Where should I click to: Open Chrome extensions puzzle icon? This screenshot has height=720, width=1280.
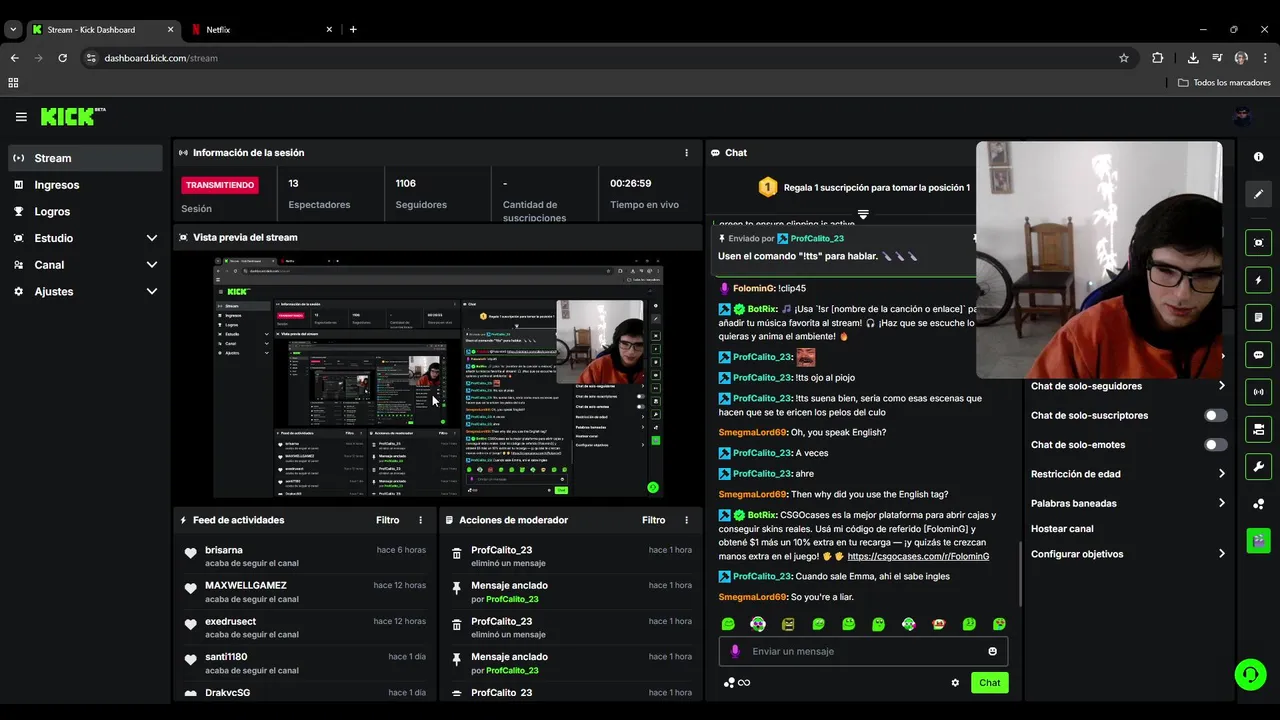click(1158, 58)
